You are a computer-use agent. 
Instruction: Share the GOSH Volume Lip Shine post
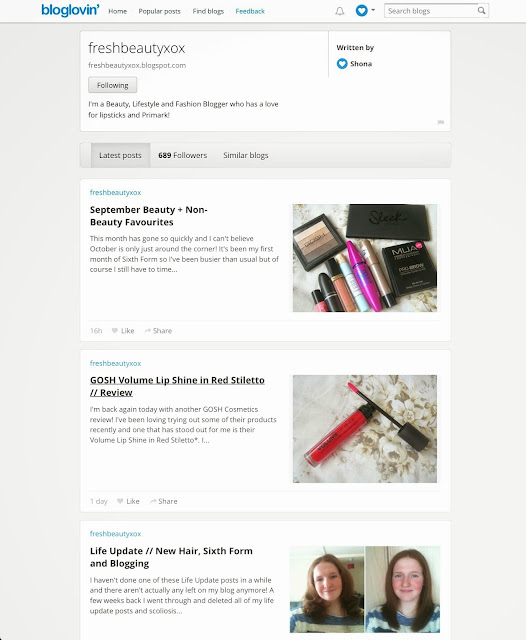(163, 501)
